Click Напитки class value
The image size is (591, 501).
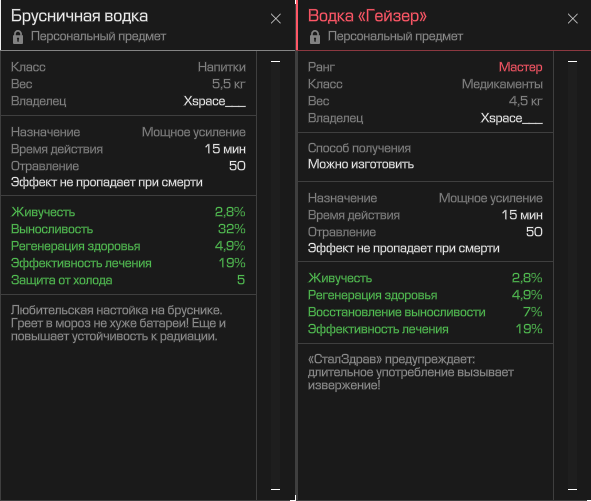[x=222, y=67]
